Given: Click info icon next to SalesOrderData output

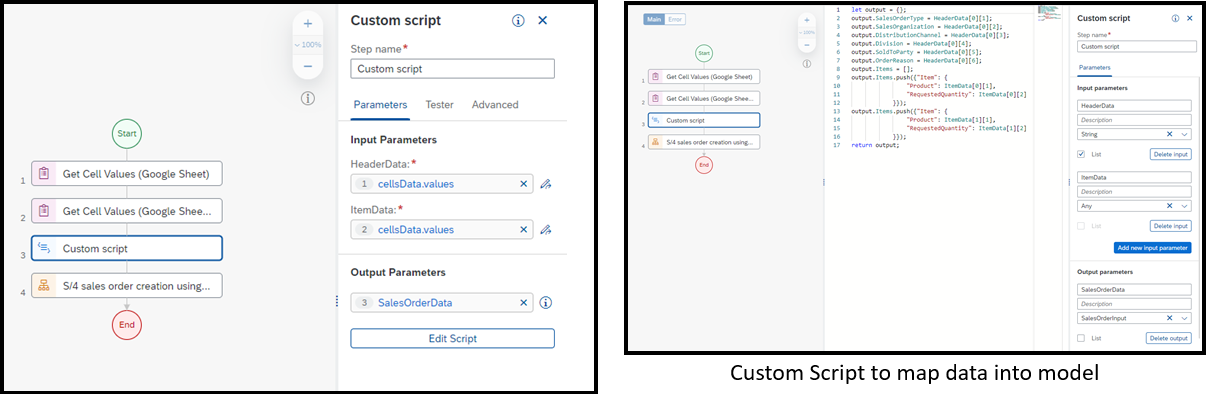Looking at the screenshot, I should tap(546, 303).
